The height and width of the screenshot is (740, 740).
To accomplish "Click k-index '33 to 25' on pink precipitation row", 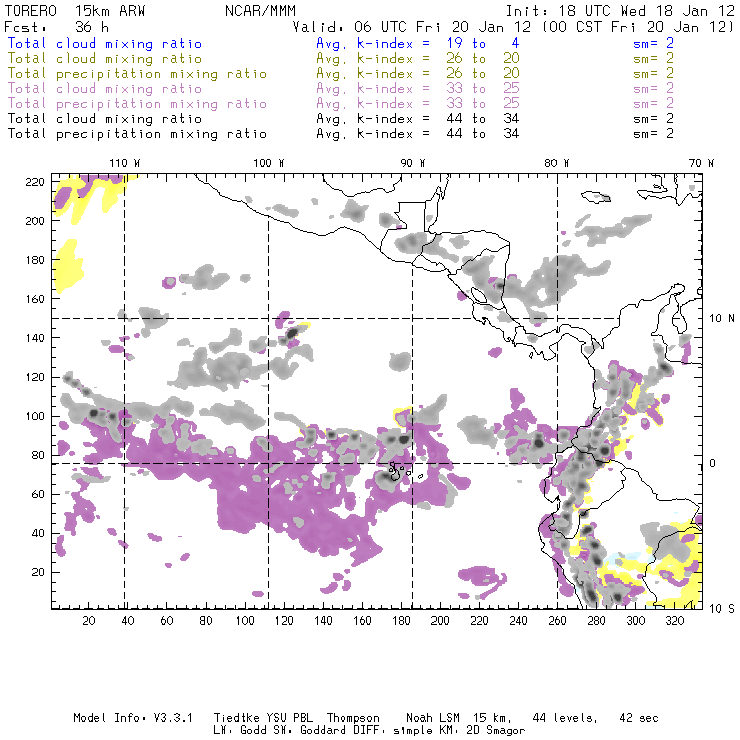I will tap(483, 104).
